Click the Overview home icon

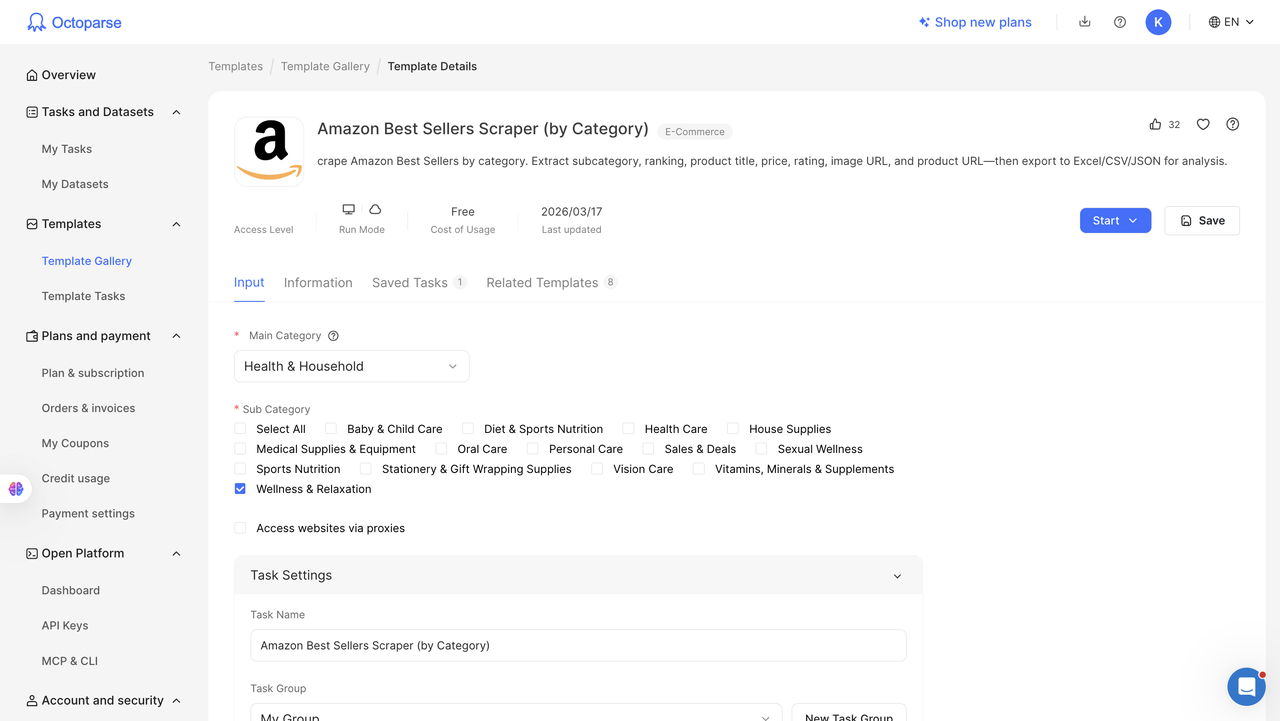[x=32, y=75]
